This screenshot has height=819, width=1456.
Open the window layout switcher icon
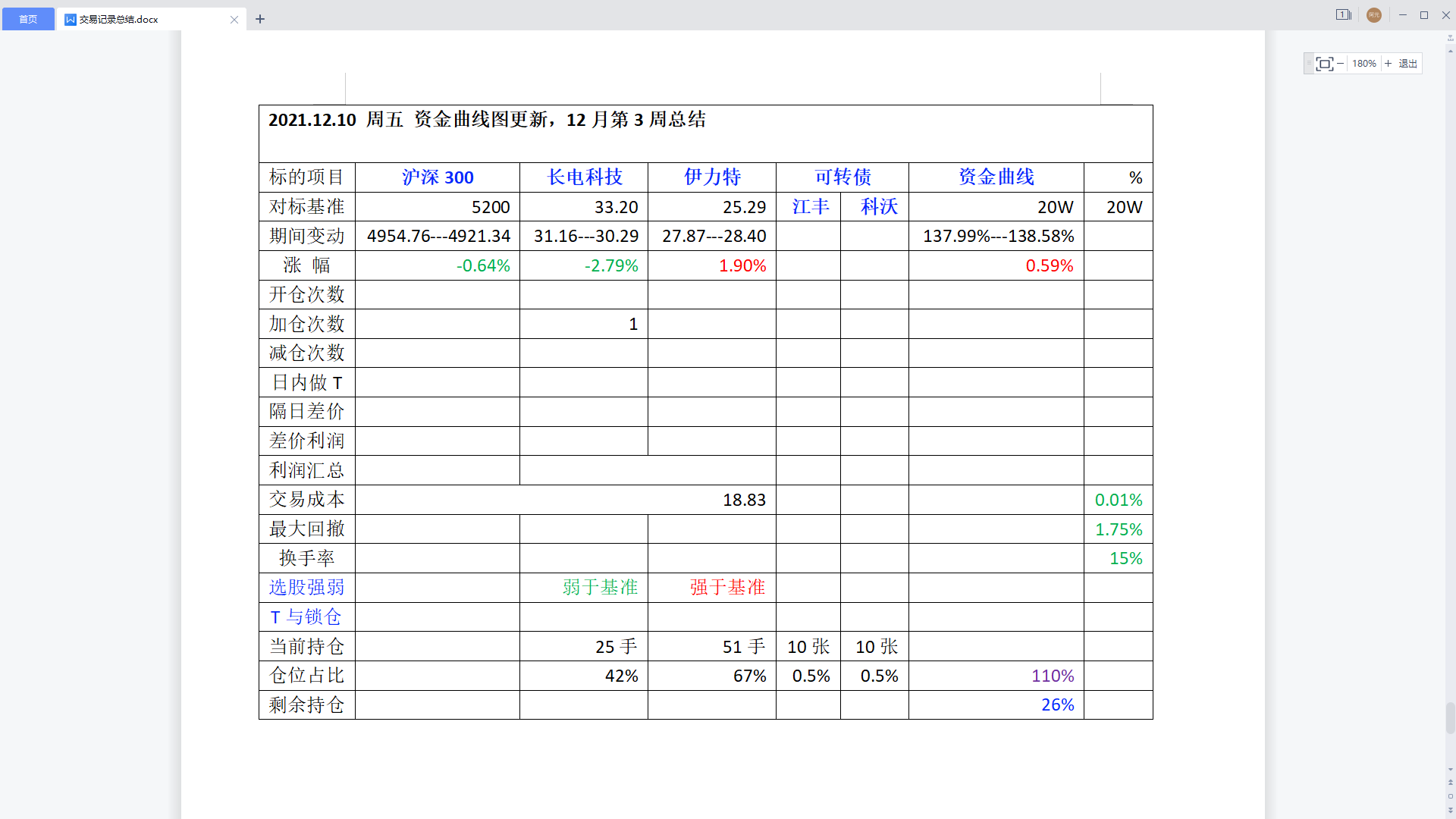click(x=1343, y=14)
